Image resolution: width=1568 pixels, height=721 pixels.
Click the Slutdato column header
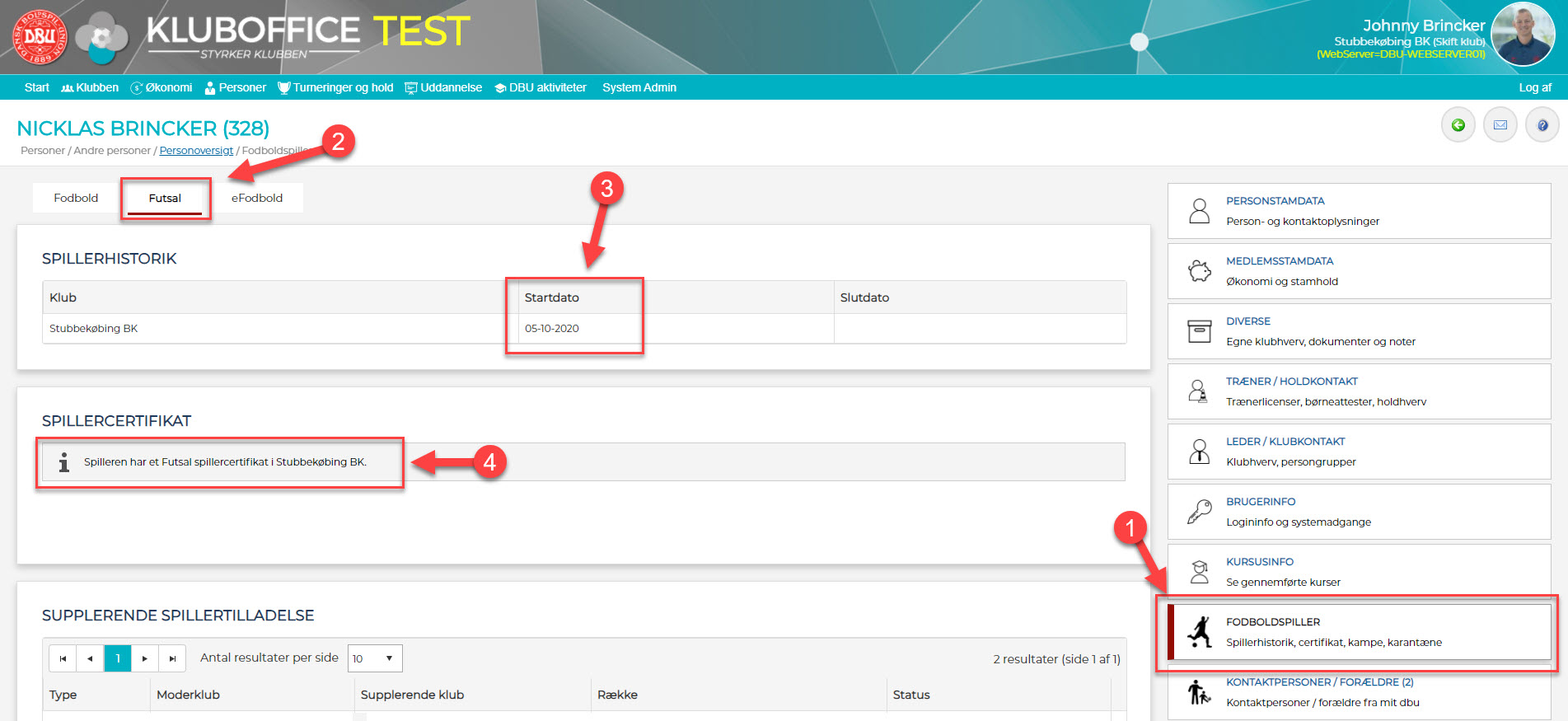981,297
